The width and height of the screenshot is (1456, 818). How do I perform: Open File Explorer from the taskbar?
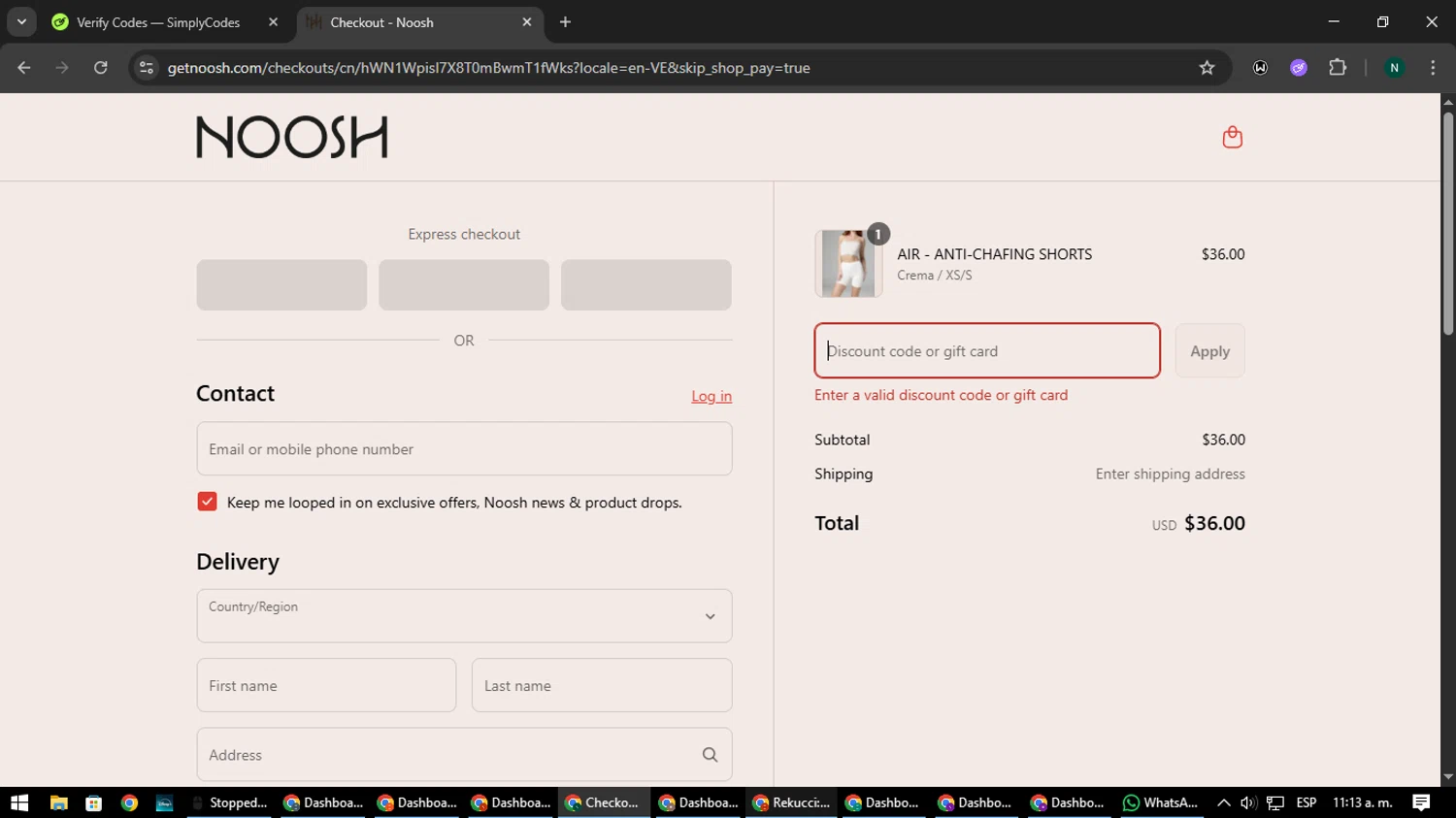click(58, 802)
